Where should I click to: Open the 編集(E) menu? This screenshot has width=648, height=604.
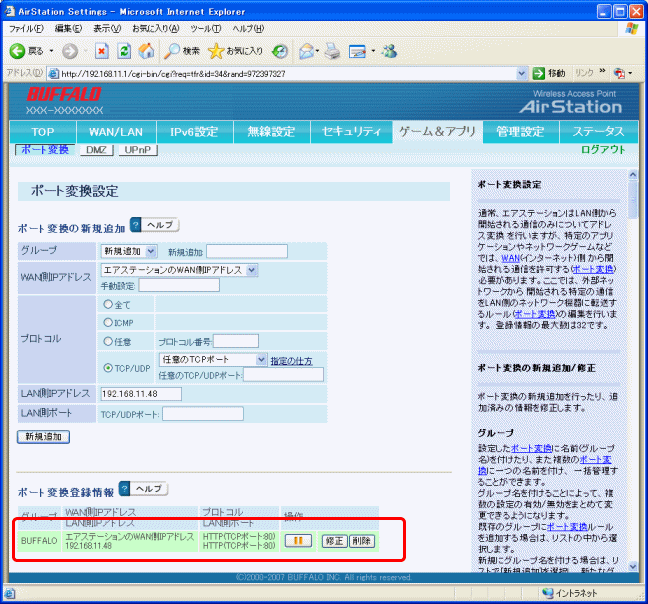click(x=69, y=29)
